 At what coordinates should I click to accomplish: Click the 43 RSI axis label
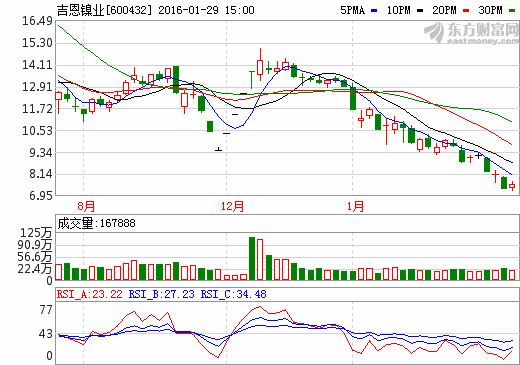[46, 334]
